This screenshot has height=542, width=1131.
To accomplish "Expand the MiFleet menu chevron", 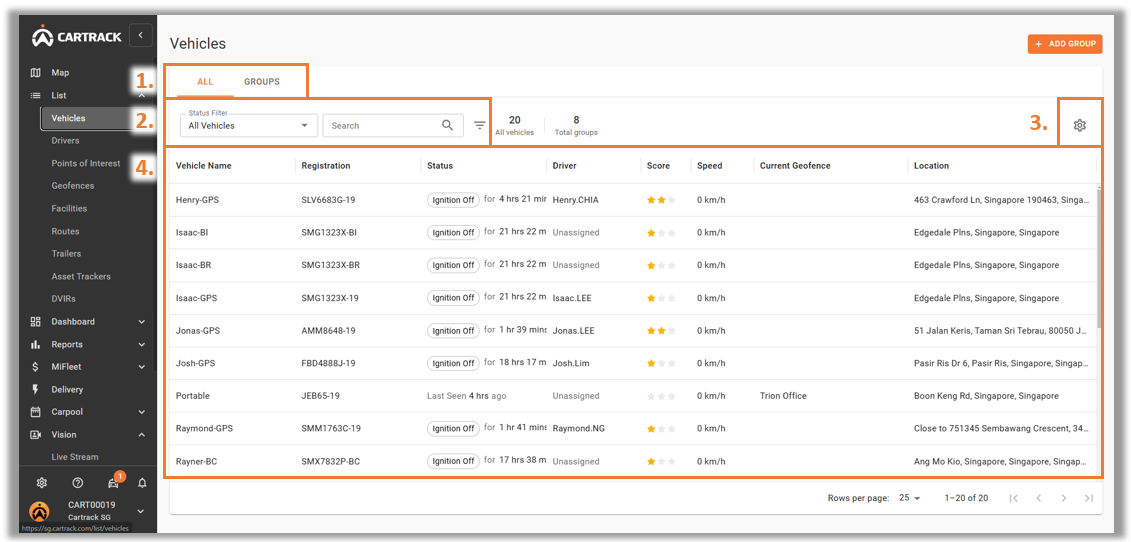I will [x=141, y=367].
